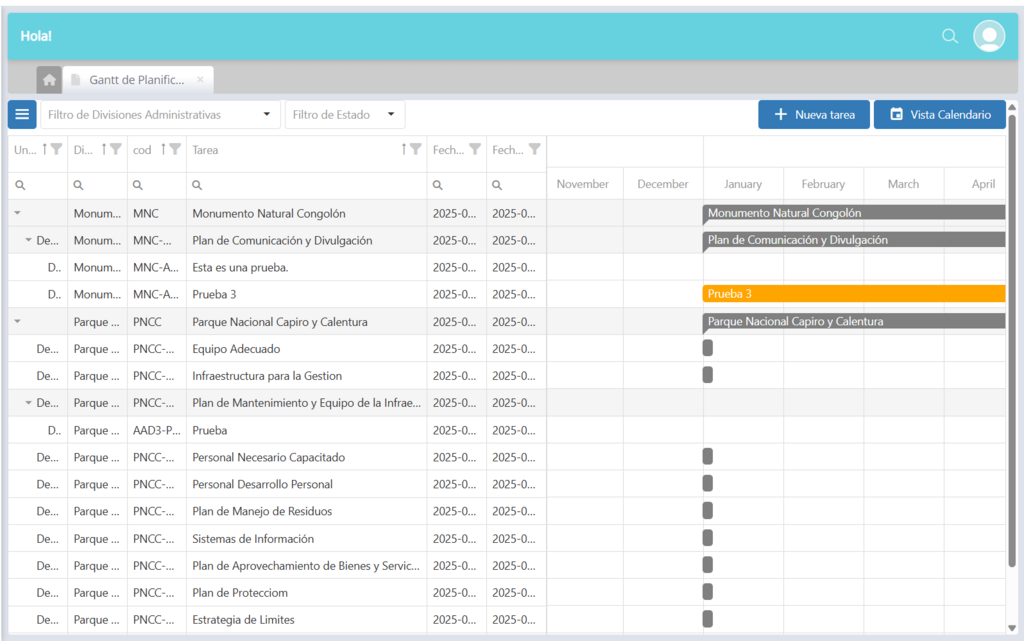Collapse the Monumento Natural Congolón row

pos(17,213)
